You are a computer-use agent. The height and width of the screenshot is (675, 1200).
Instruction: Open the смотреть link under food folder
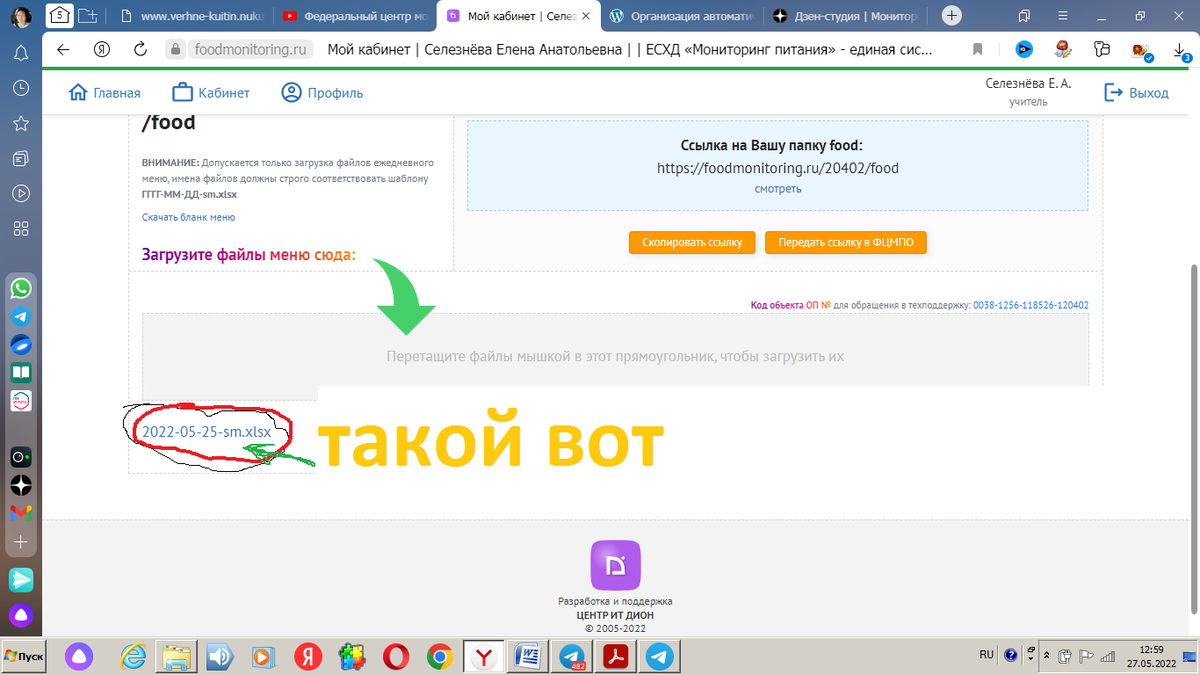tap(777, 188)
